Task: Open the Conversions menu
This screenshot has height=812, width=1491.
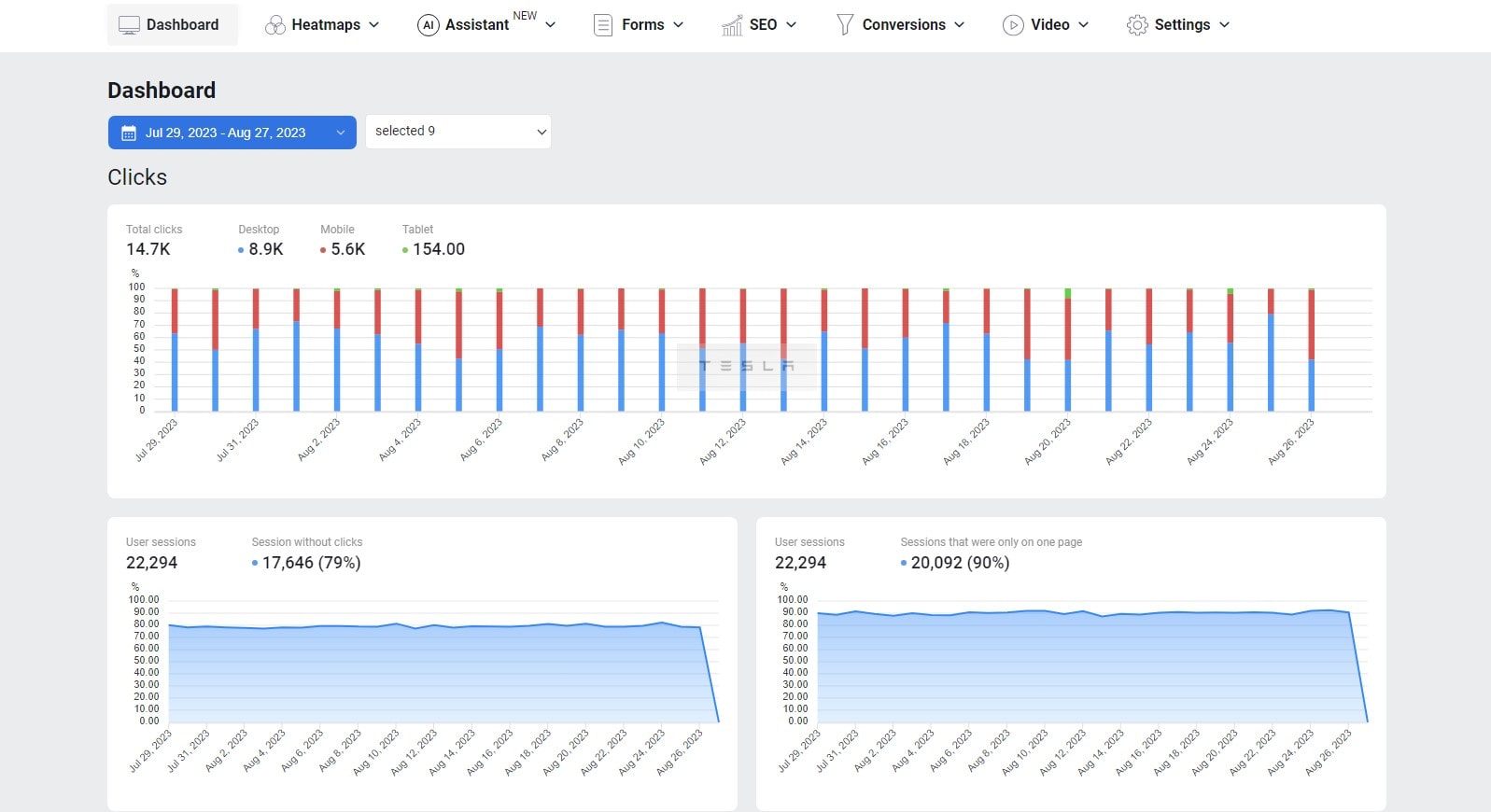Action: click(x=903, y=25)
